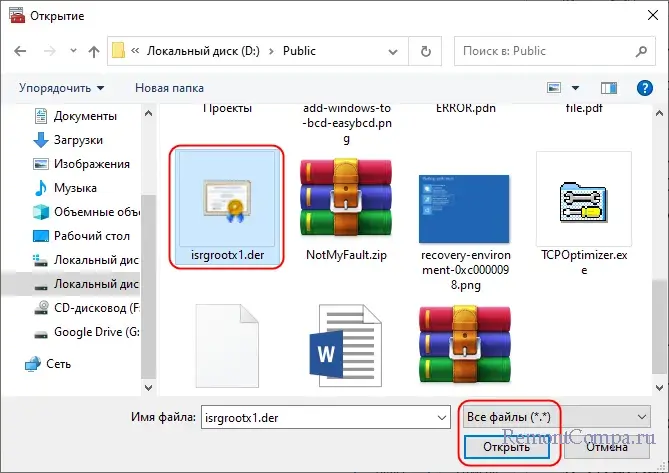Click the Поиск в: Public search box
Screen dimensions: 669x473
coord(553,51)
